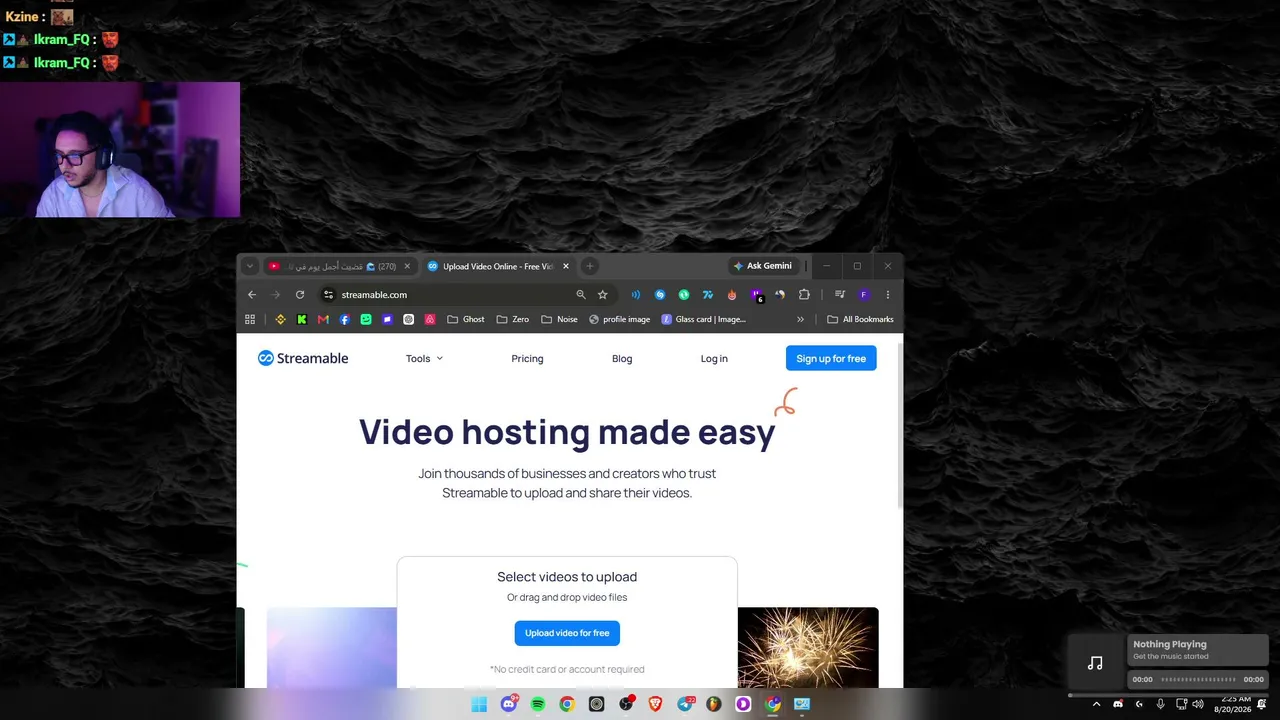Click the fireworks video thumbnail
Viewport: 1280px width, 720px height.
click(808, 647)
